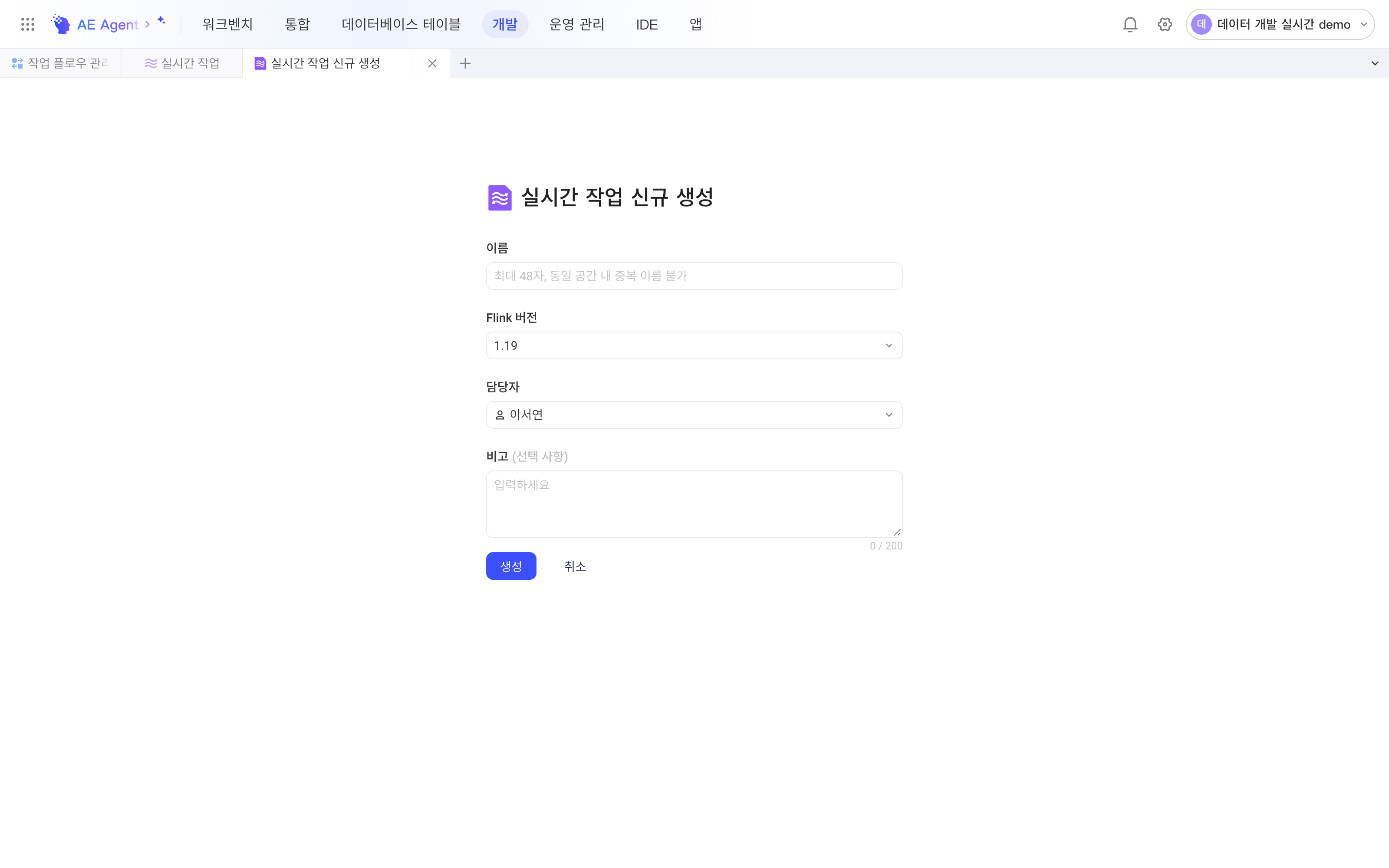This screenshot has width=1389, height=868.
Task: Click the AE Agent breadcrumb arrow
Action: coord(148,24)
